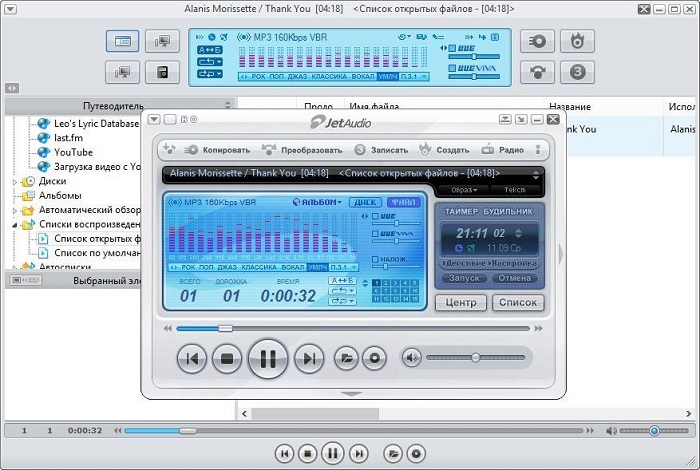Select the ДЖАЗ equalizer preset in JetAudio player
This screenshot has height=470, width=700.
(x=227, y=267)
